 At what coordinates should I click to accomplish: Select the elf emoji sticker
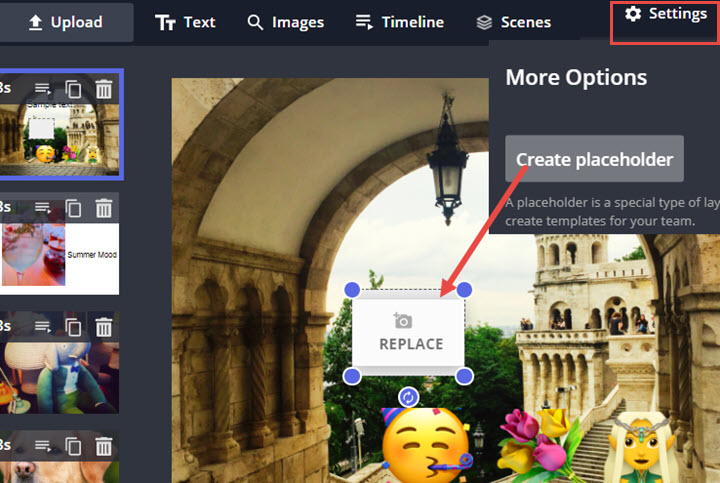[x=642, y=447]
